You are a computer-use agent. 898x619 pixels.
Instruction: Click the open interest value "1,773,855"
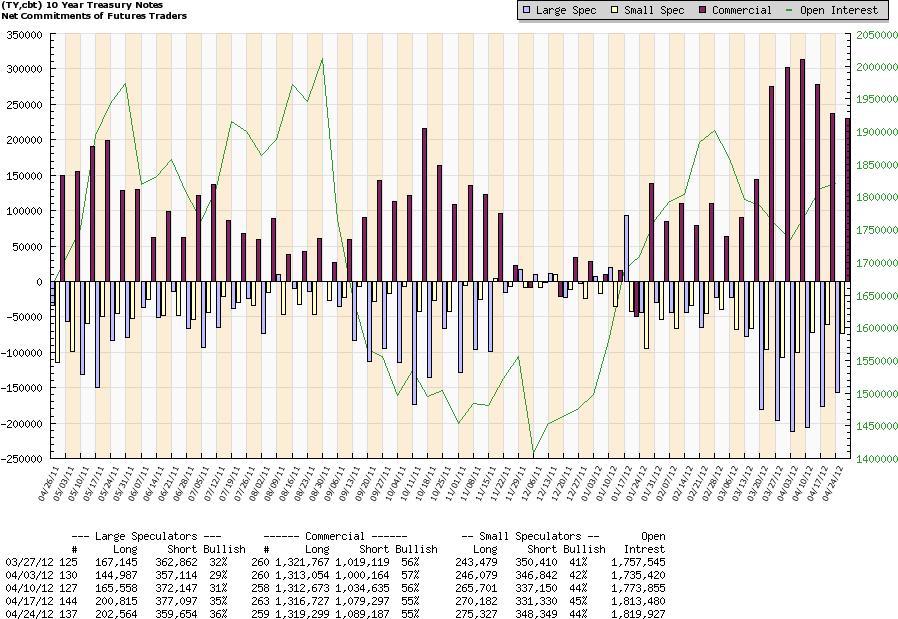[639, 588]
